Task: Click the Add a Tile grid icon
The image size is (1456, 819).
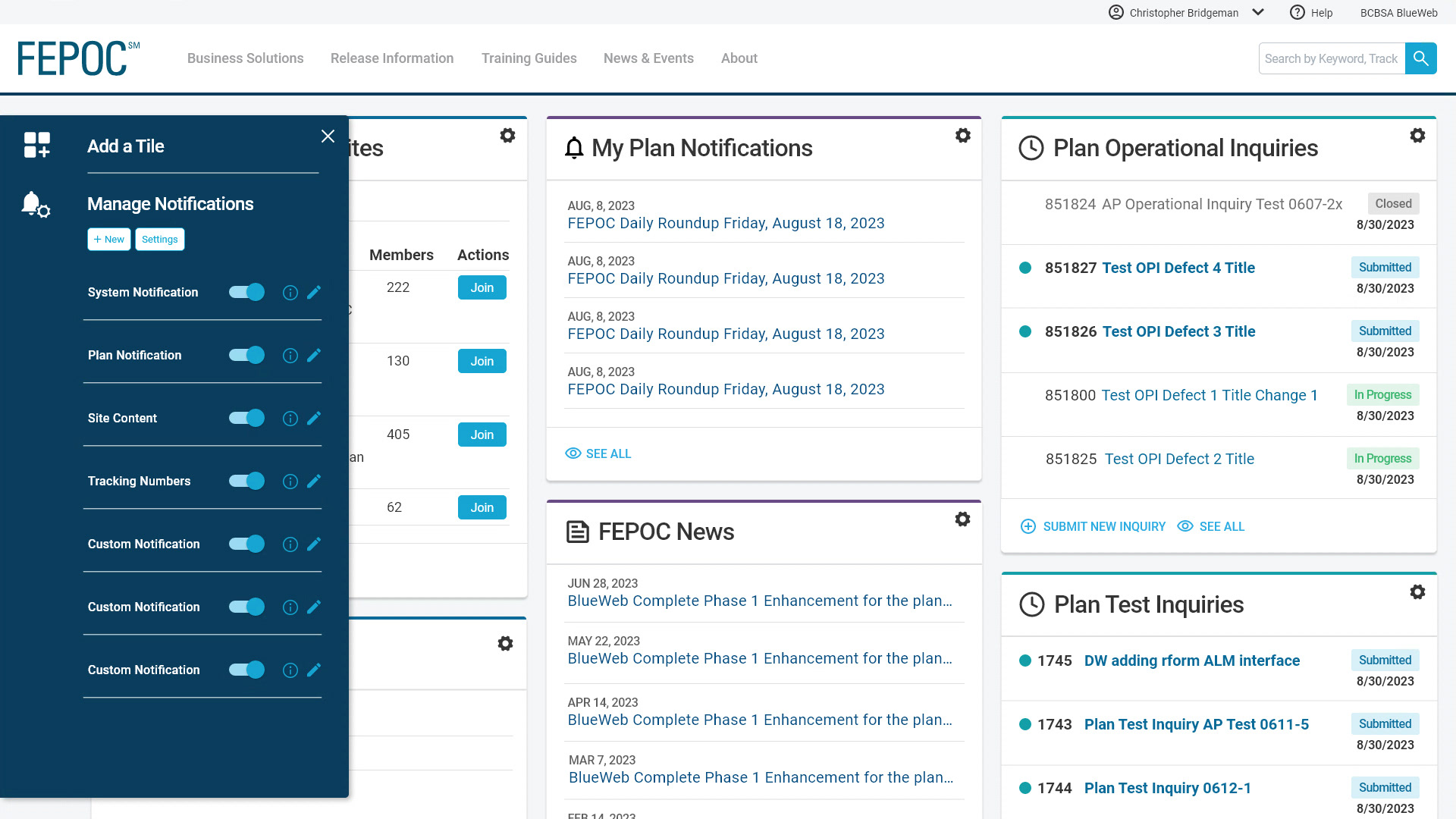Action: pos(36,145)
